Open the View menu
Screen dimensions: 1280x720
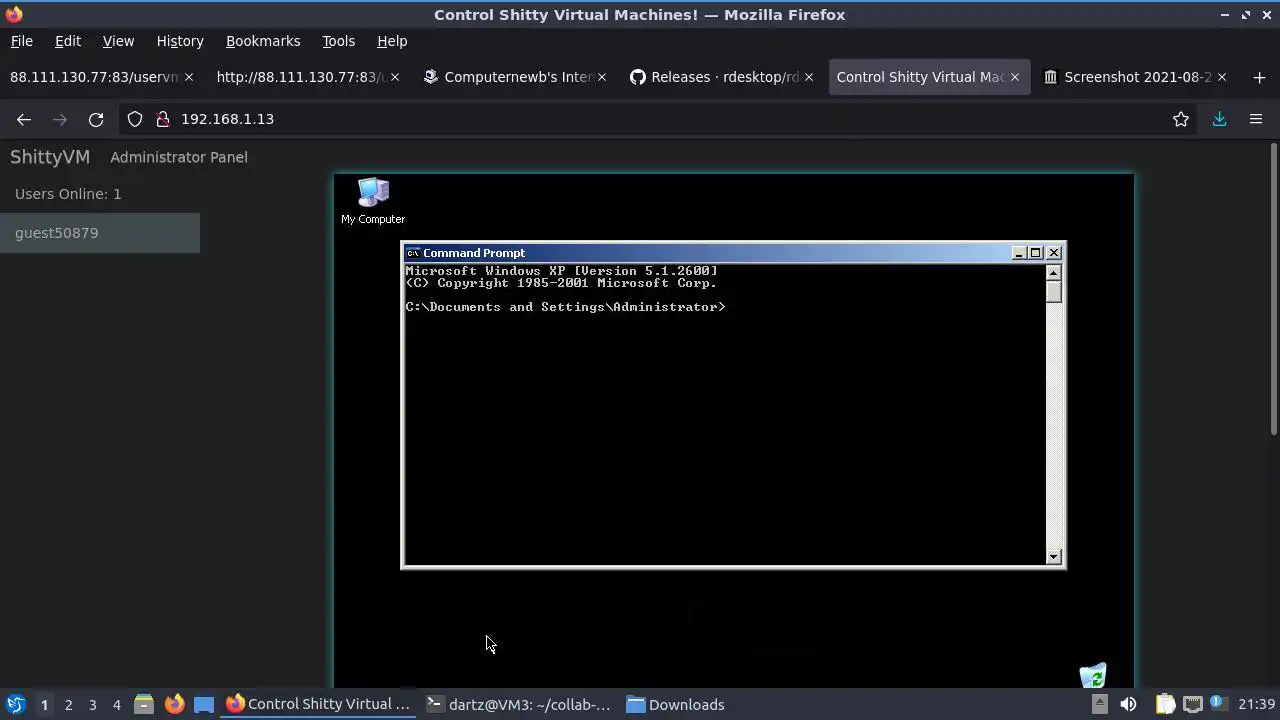coord(118,41)
